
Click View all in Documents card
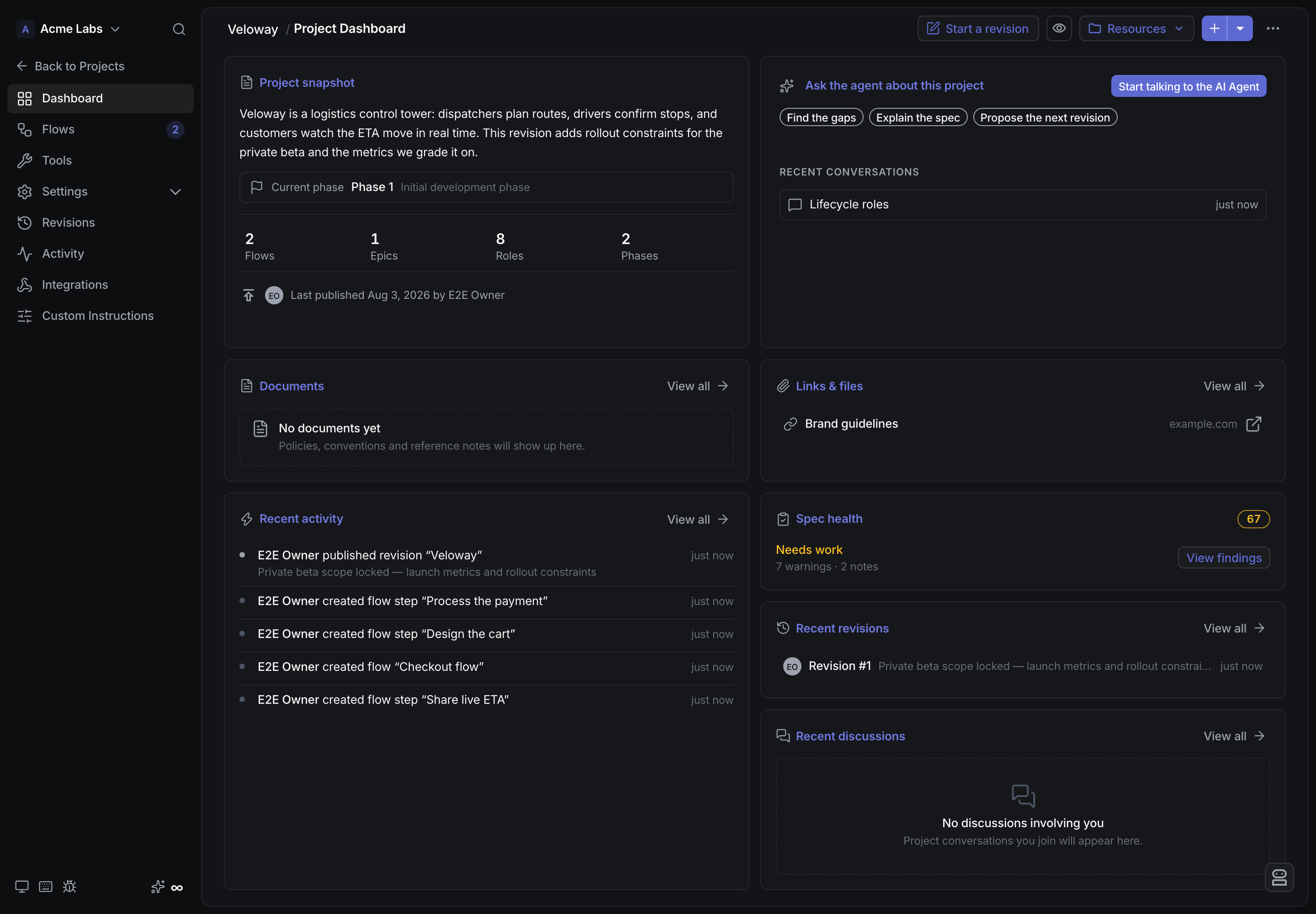[697, 386]
